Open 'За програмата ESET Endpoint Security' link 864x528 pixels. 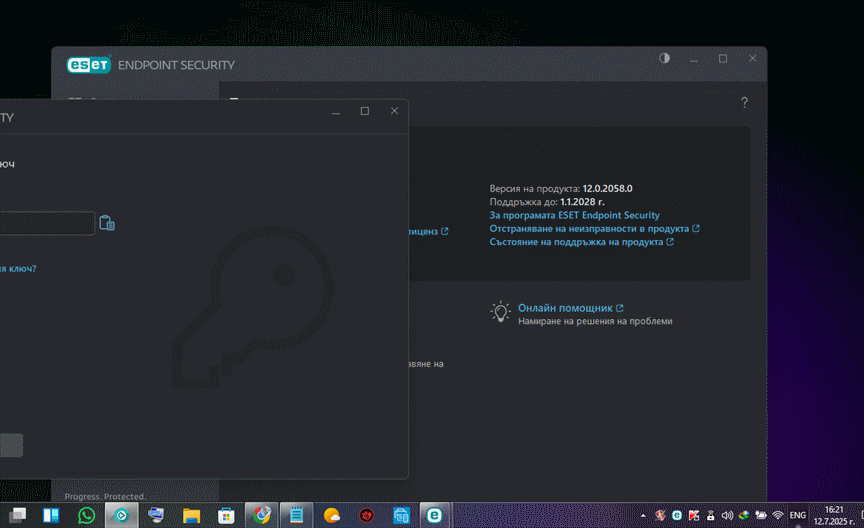574,215
